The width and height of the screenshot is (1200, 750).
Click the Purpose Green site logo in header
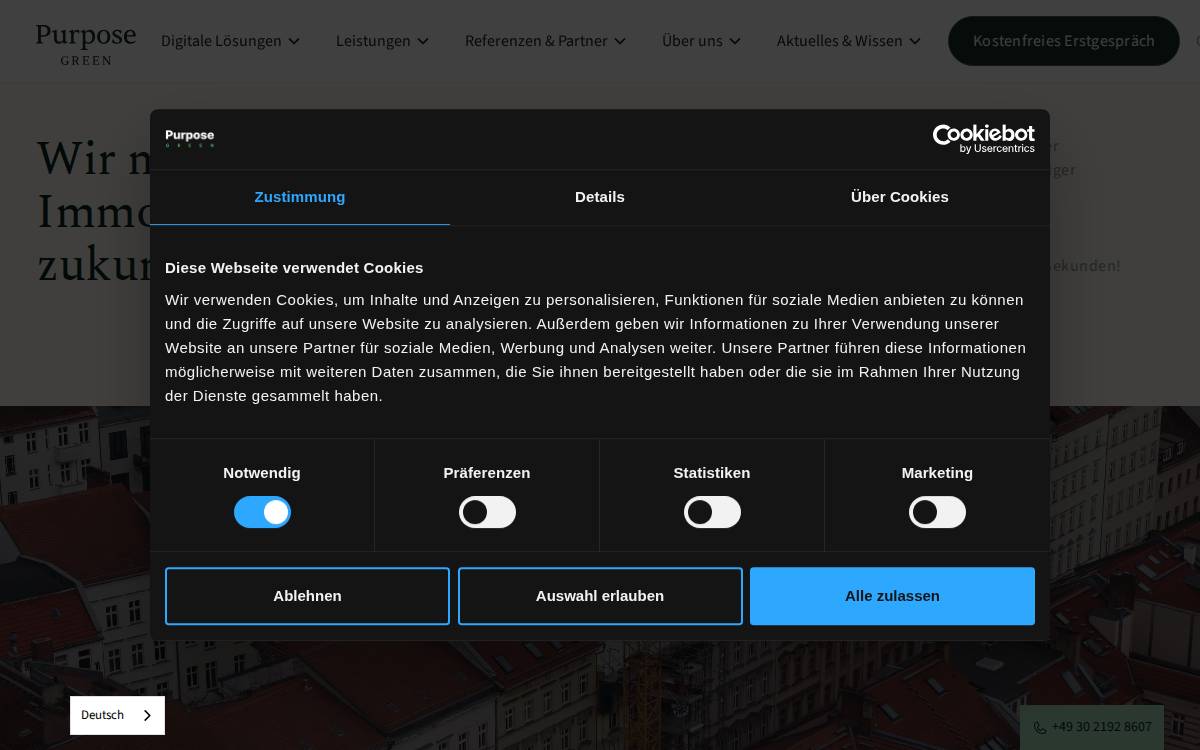[x=86, y=44]
